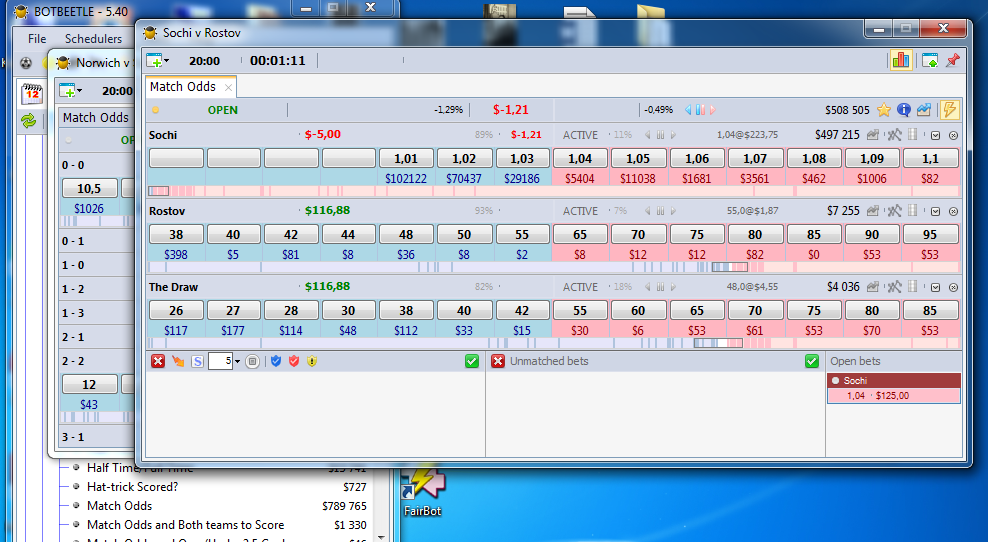Click 10,5 price button in Norwich window
Screen dimensions: 988x542
(x=89, y=188)
